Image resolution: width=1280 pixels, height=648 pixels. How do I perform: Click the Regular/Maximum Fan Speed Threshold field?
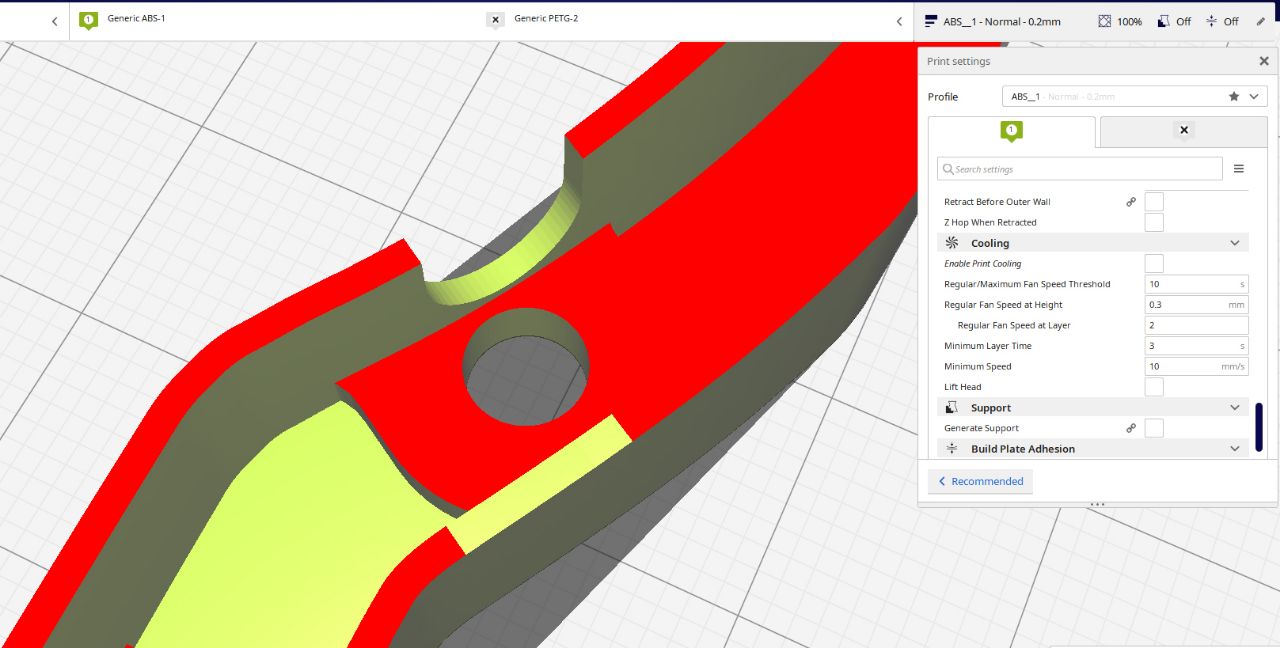pyautogui.click(x=1197, y=284)
